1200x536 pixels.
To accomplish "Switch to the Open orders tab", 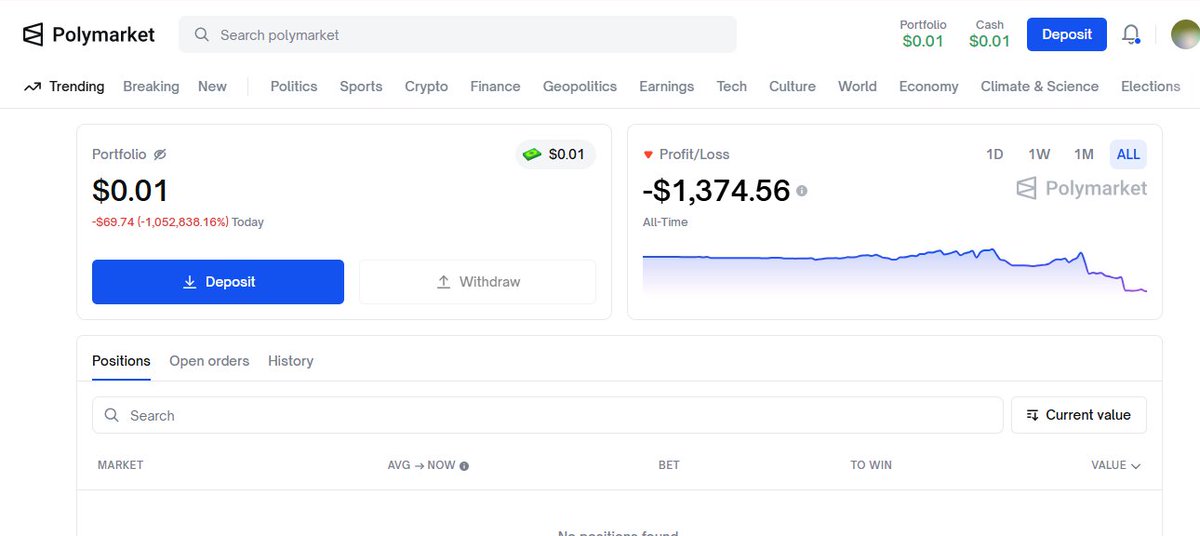I will [209, 361].
